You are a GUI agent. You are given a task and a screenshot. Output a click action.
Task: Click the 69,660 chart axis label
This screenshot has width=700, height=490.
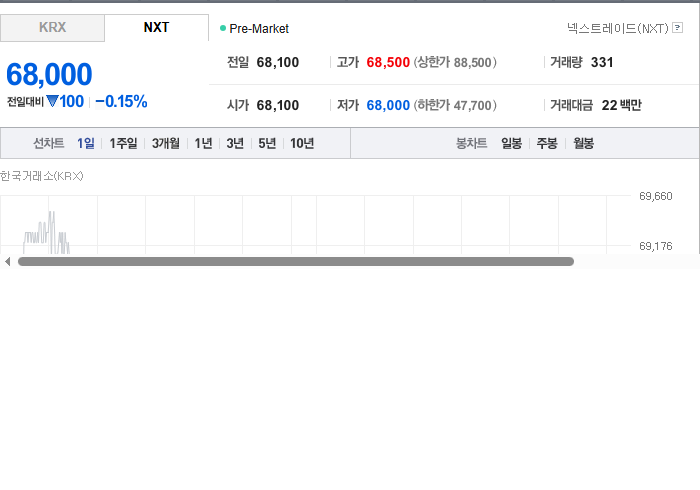coord(655,196)
